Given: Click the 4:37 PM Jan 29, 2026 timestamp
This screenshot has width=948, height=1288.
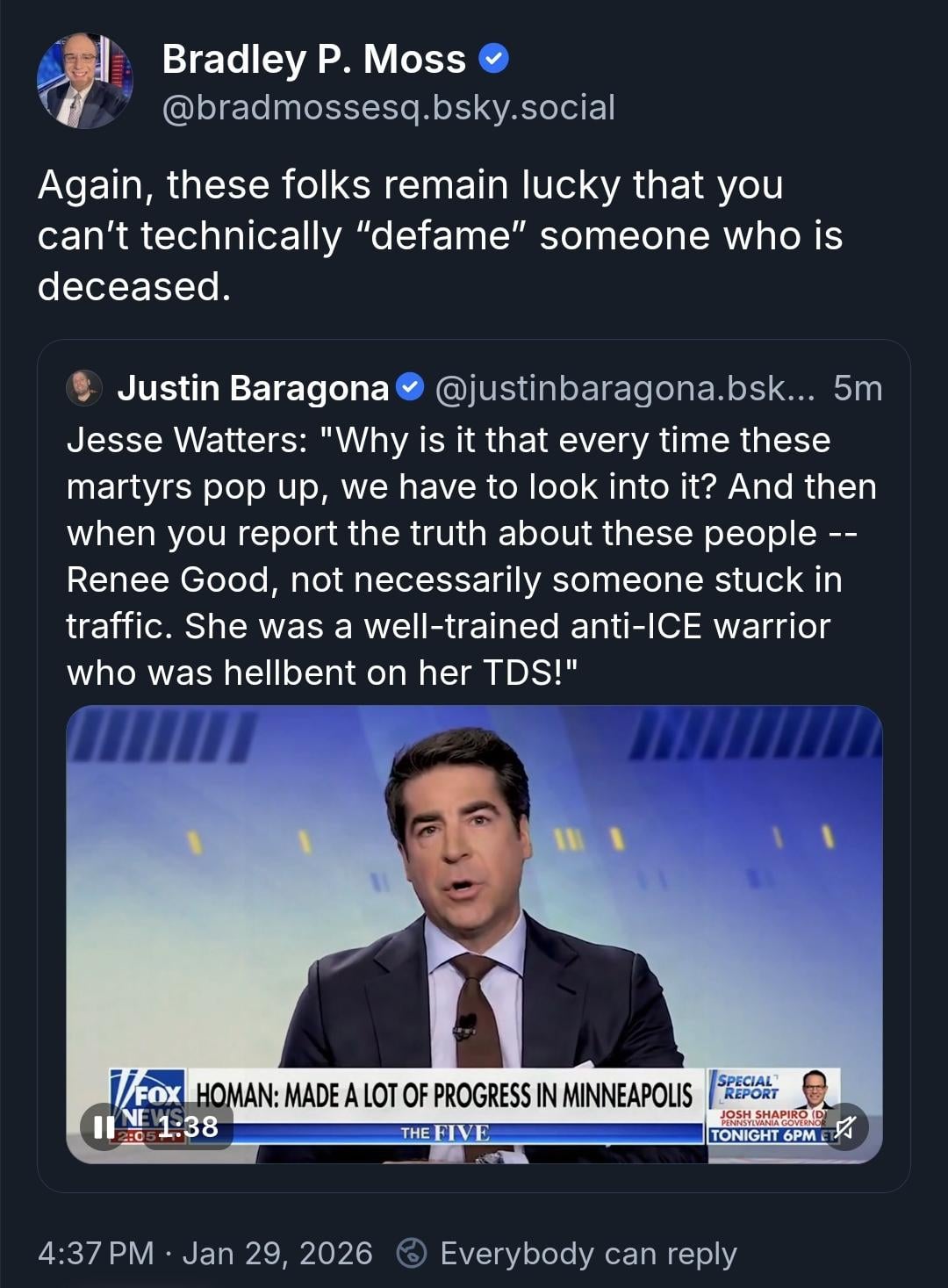Looking at the screenshot, I should coord(205,1253).
